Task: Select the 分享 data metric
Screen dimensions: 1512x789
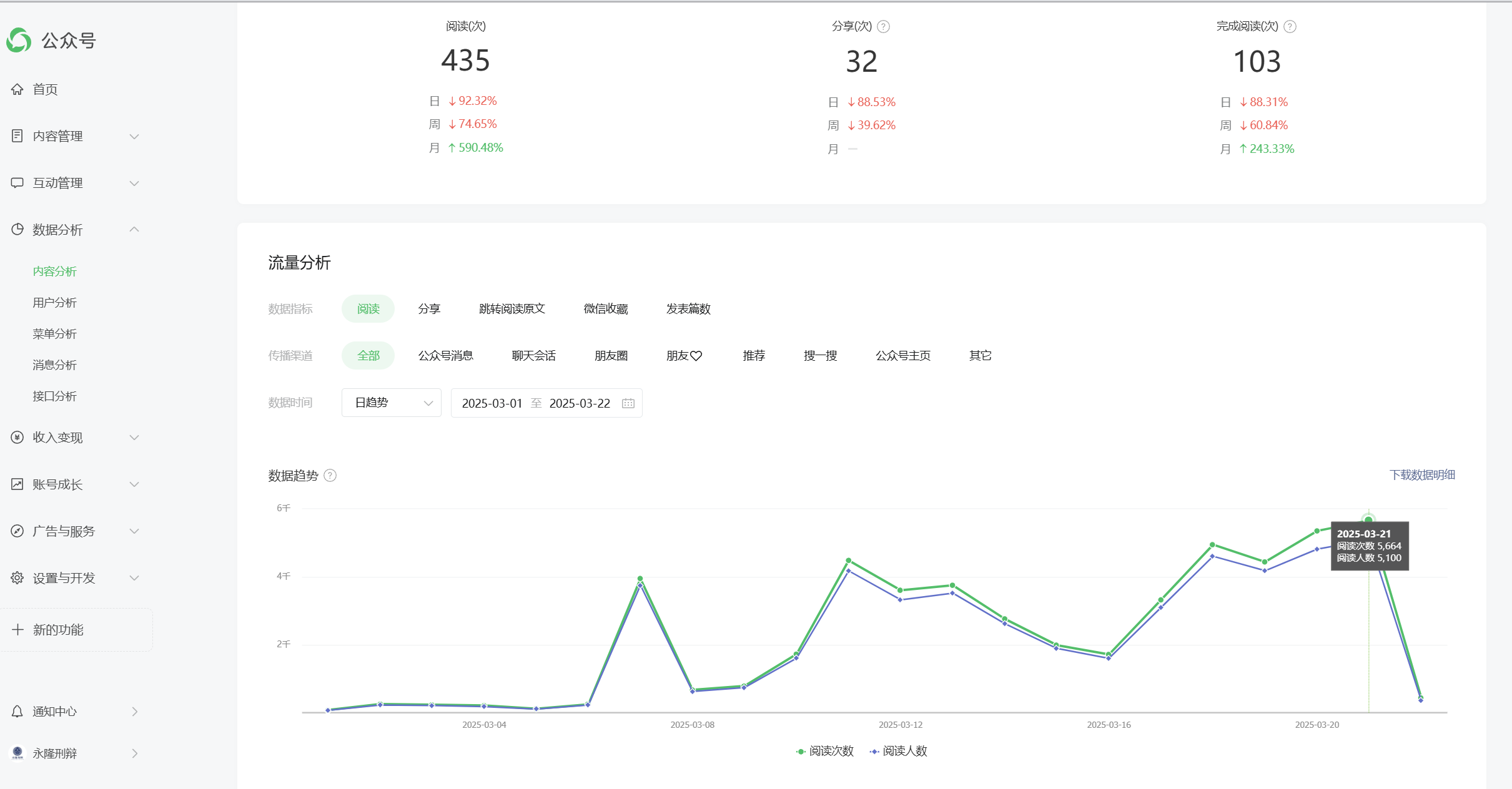Action: (429, 309)
